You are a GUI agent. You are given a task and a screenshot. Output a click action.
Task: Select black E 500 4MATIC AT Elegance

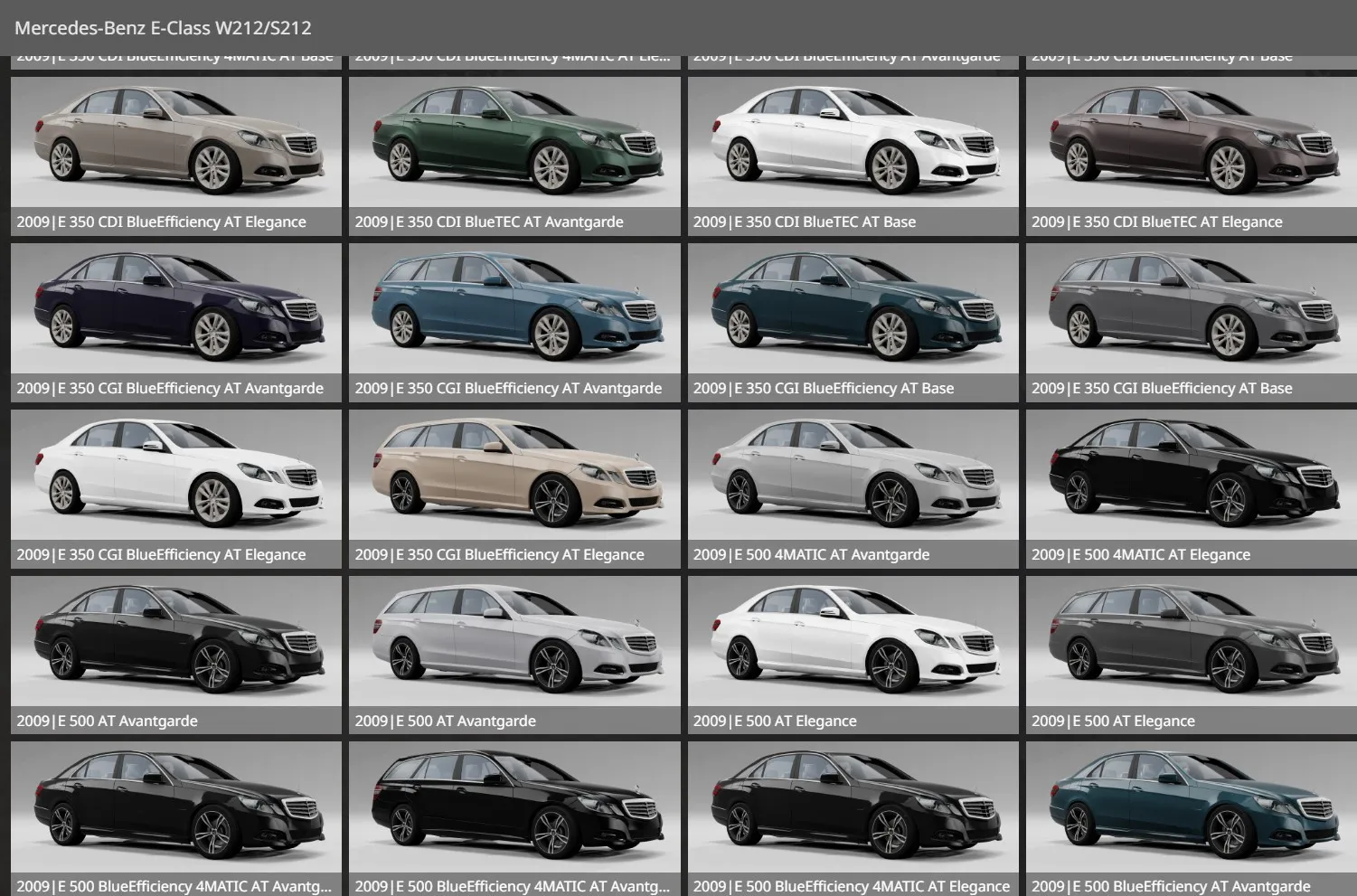1191,488
